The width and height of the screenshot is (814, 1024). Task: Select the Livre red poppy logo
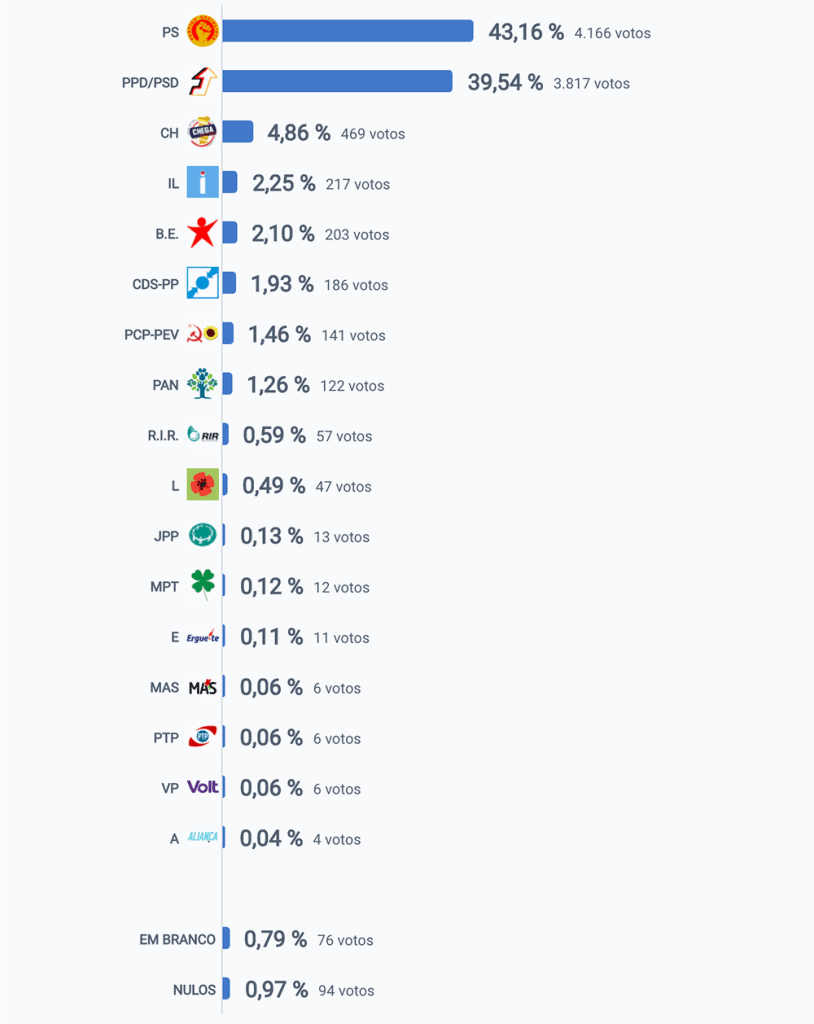tap(203, 485)
